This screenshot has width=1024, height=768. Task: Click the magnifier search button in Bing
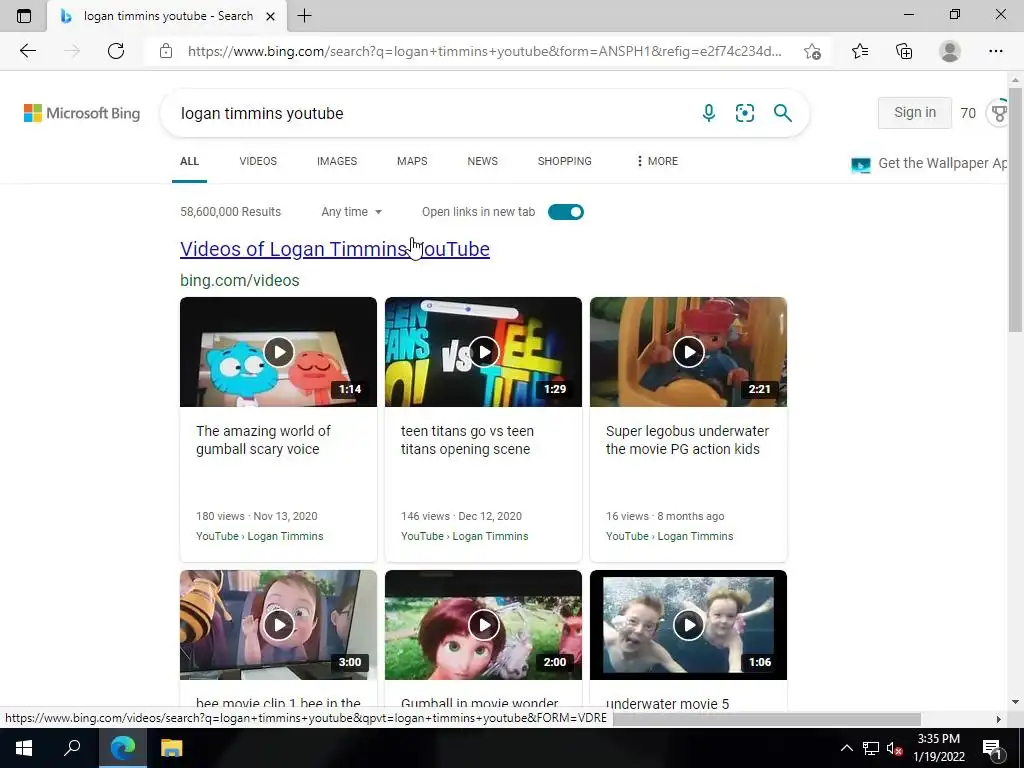click(x=782, y=113)
